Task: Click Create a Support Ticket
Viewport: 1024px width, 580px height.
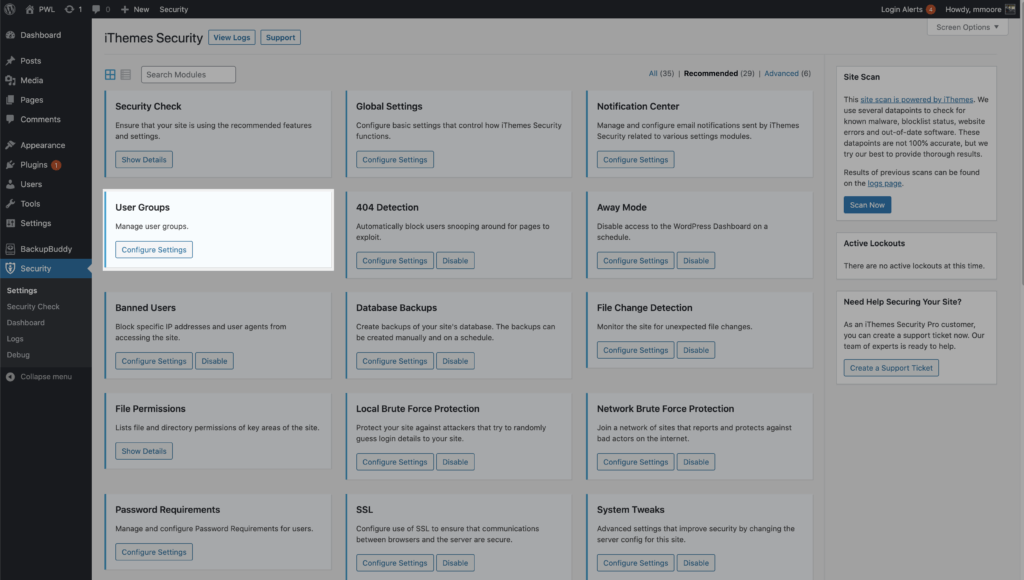Action: 891,368
